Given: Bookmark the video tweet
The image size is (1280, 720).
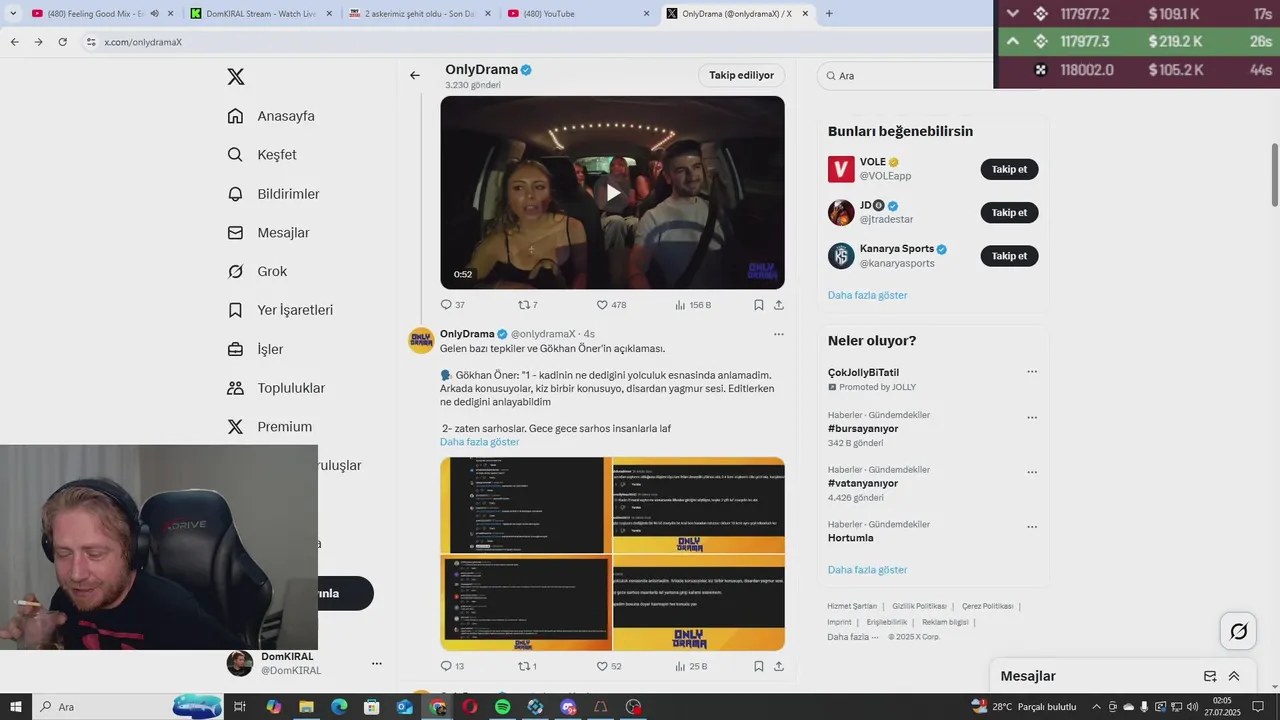Looking at the screenshot, I should 759,305.
